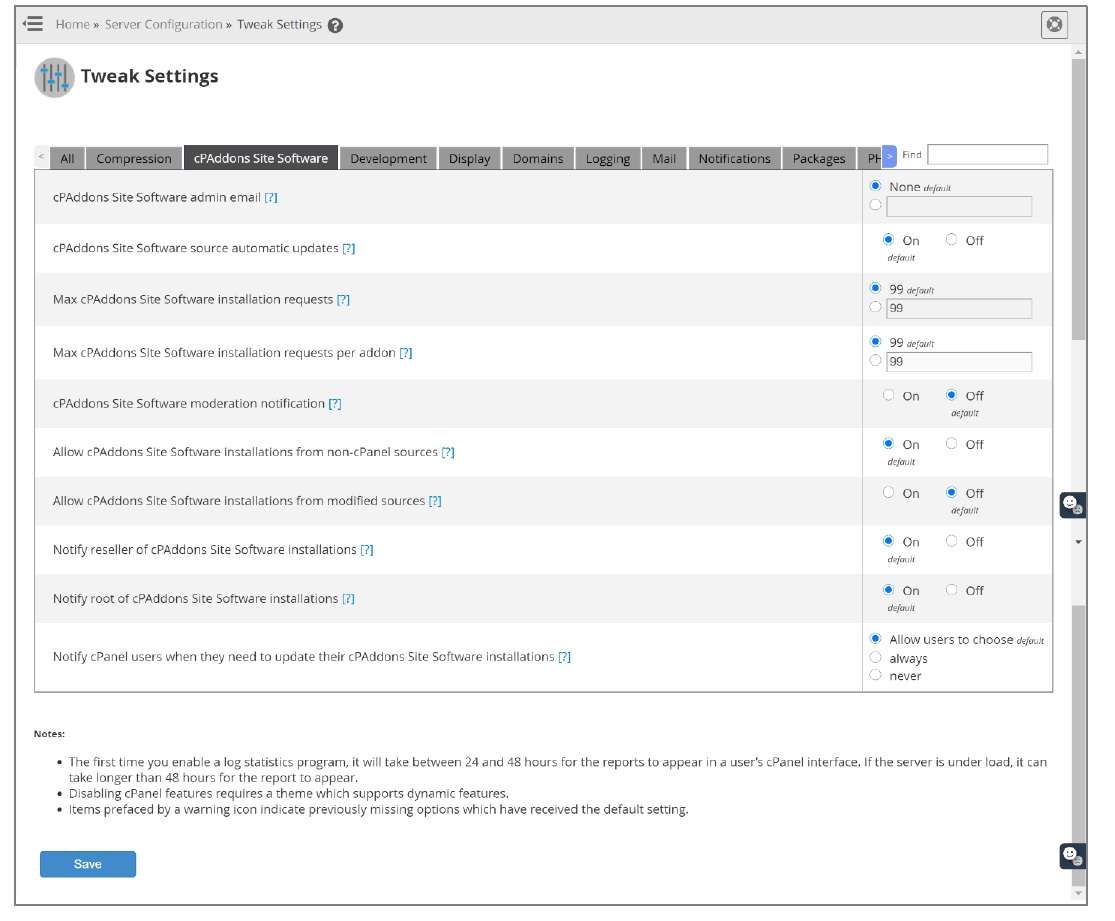The height and width of the screenshot is (921, 1115).
Task: Open help for installation requests per addon
Action: click(x=406, y=353)
